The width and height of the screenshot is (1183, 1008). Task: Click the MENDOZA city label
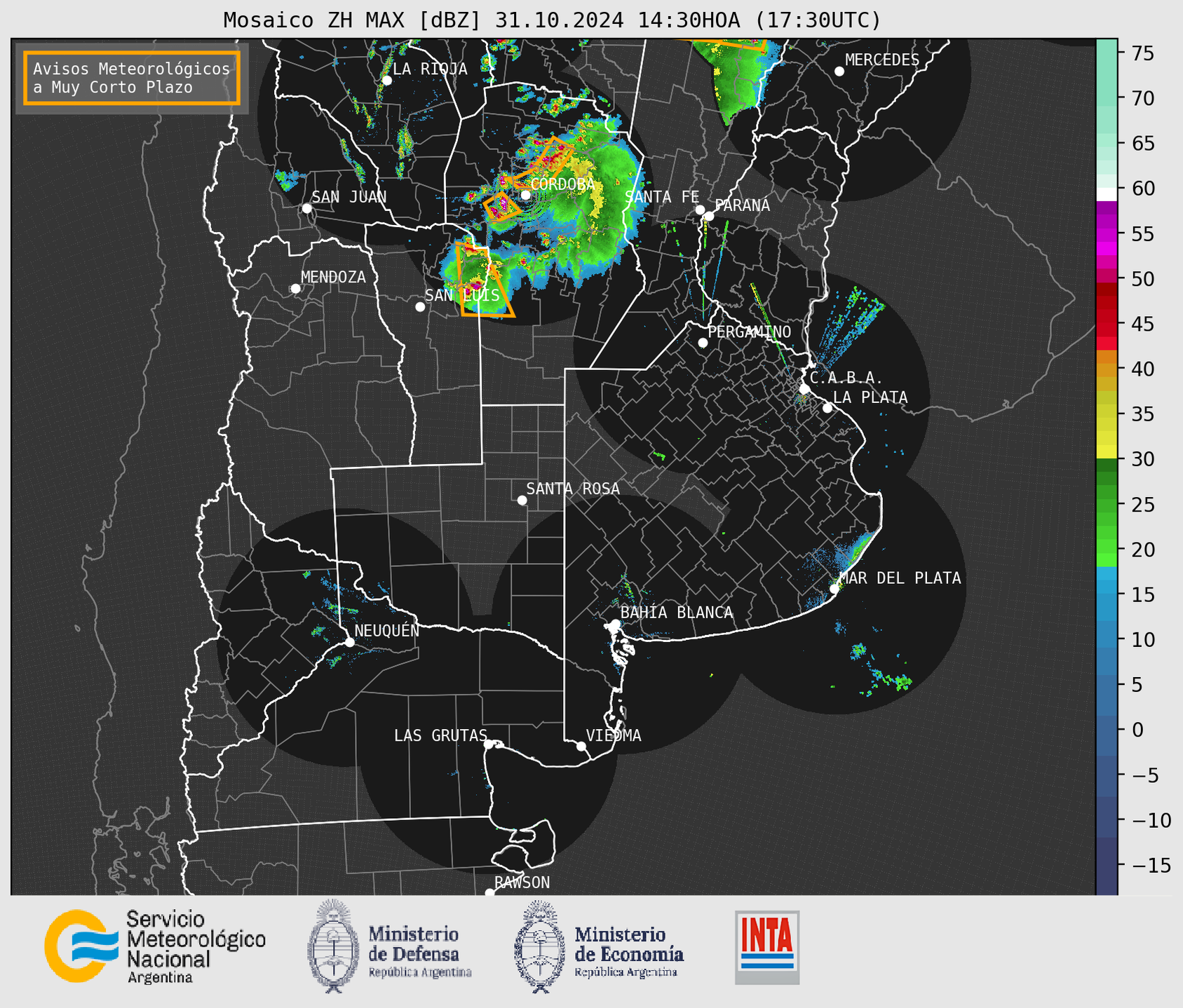(333, 277)
